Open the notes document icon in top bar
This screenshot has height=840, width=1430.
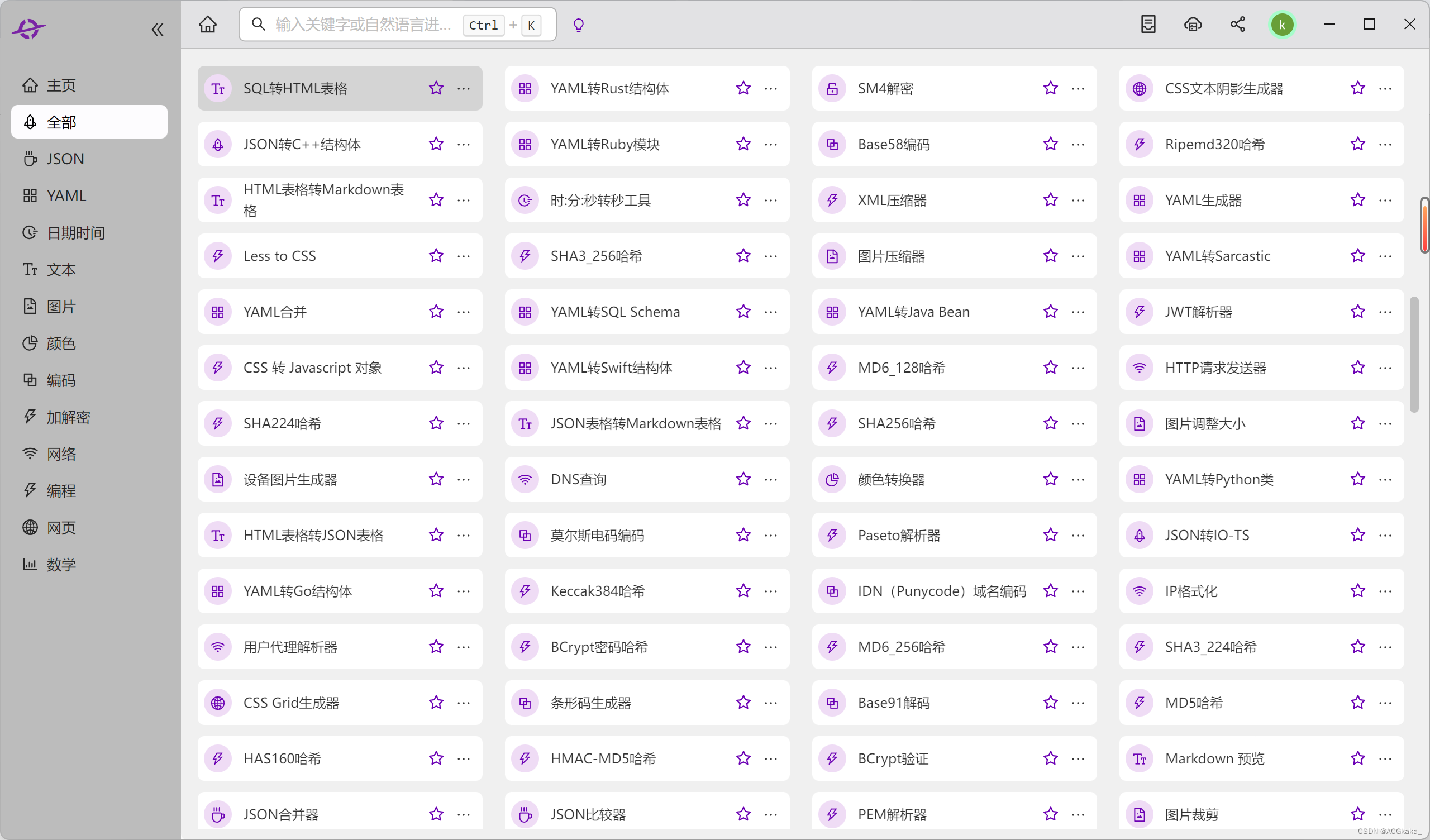pyautogui.click(x=1148, y=25)
